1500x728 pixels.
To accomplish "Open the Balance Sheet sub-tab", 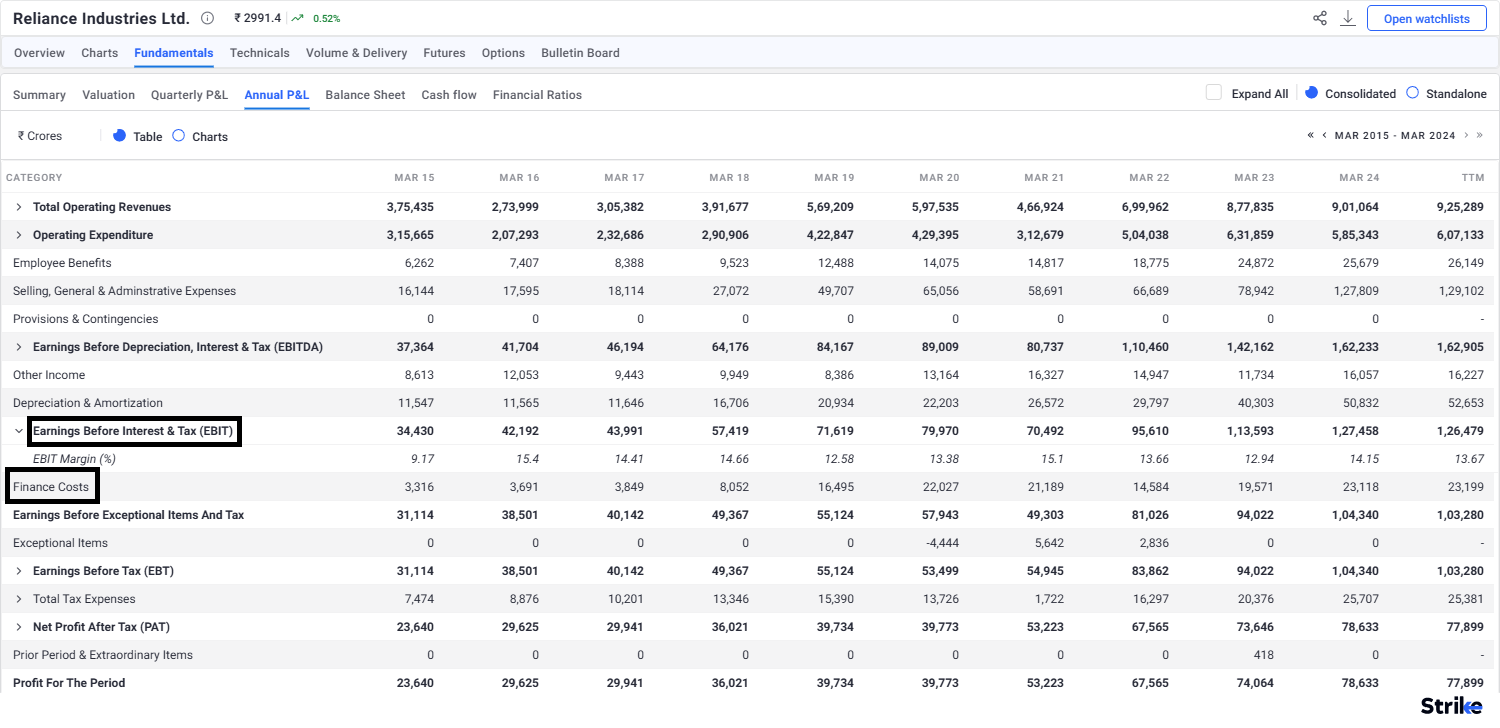I will pyautogui.click(x=365, y=95).
